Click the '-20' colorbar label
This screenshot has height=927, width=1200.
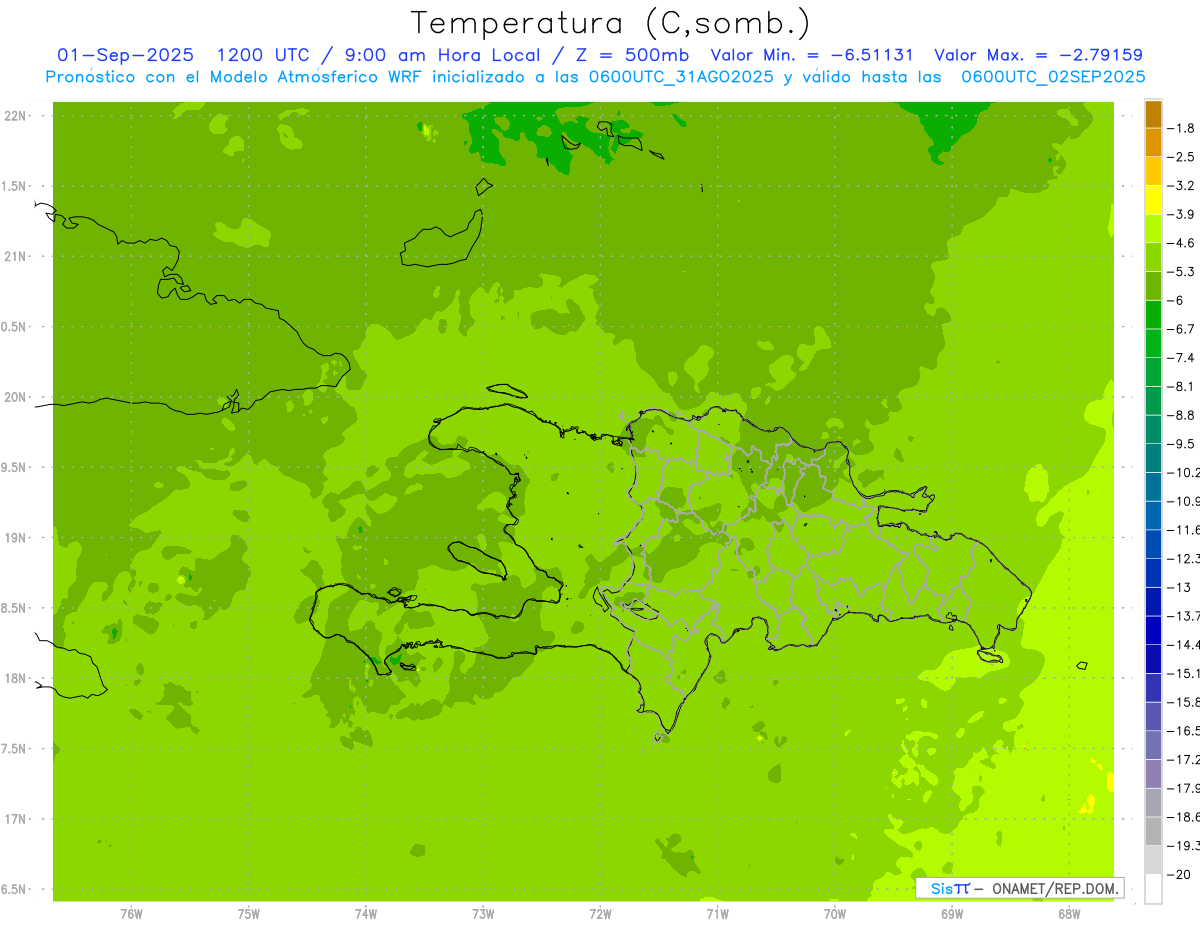pyautogui.click(x=1179, y=874)
